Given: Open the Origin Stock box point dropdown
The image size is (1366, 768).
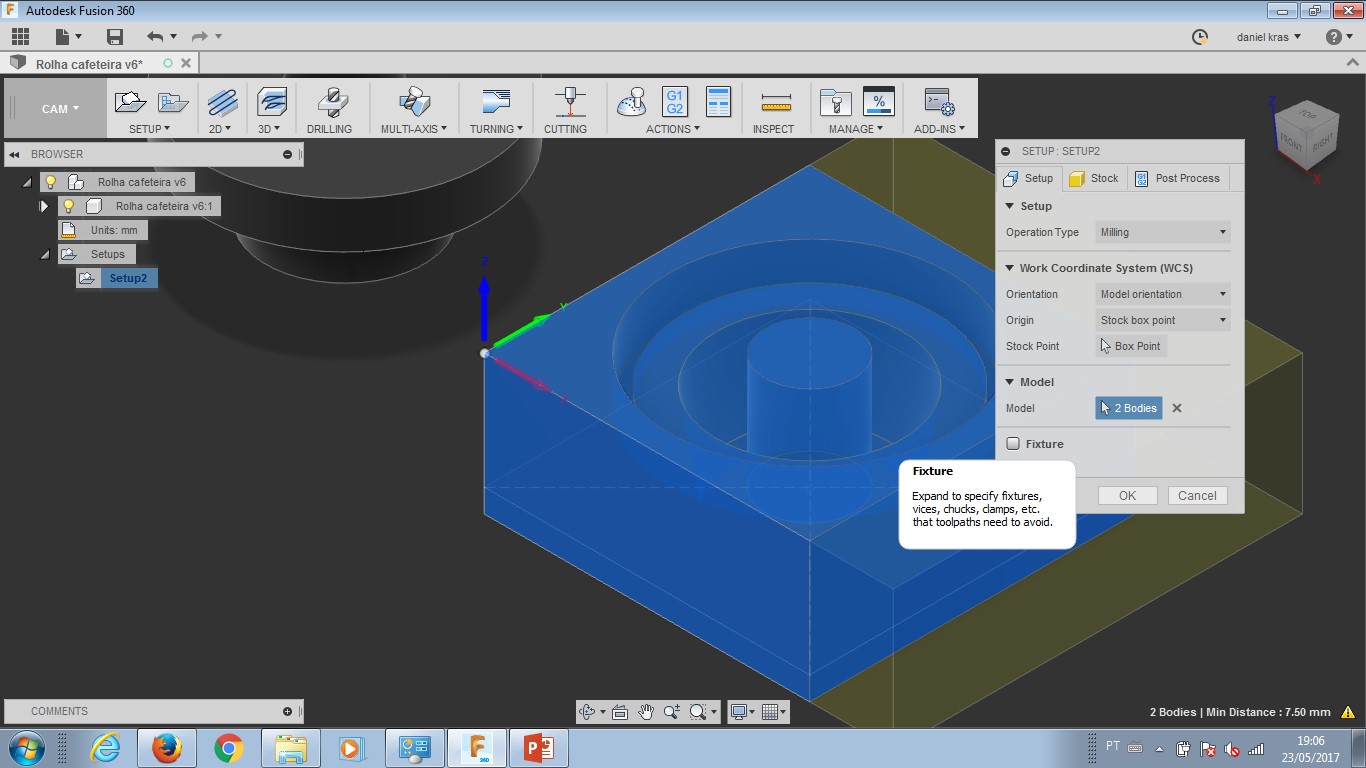Looking at the screenshot, I should click(x=1163, y=320).
